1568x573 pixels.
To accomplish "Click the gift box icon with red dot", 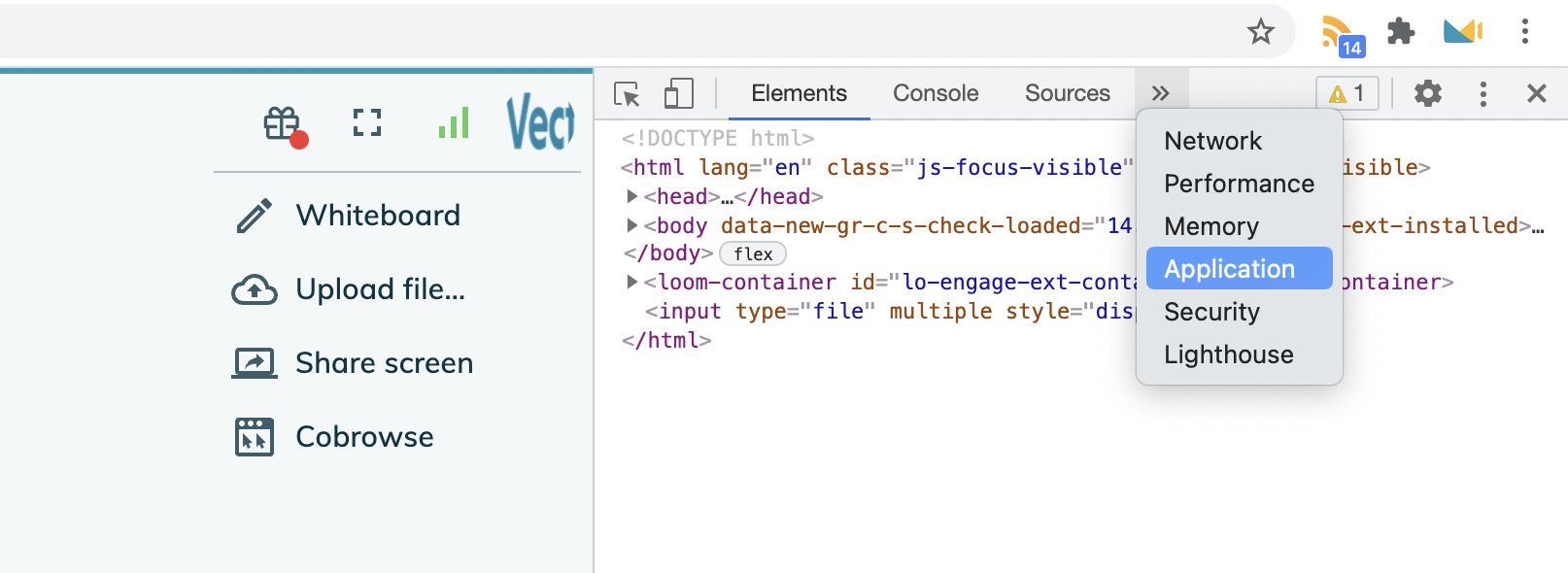I will coord(284,124).
